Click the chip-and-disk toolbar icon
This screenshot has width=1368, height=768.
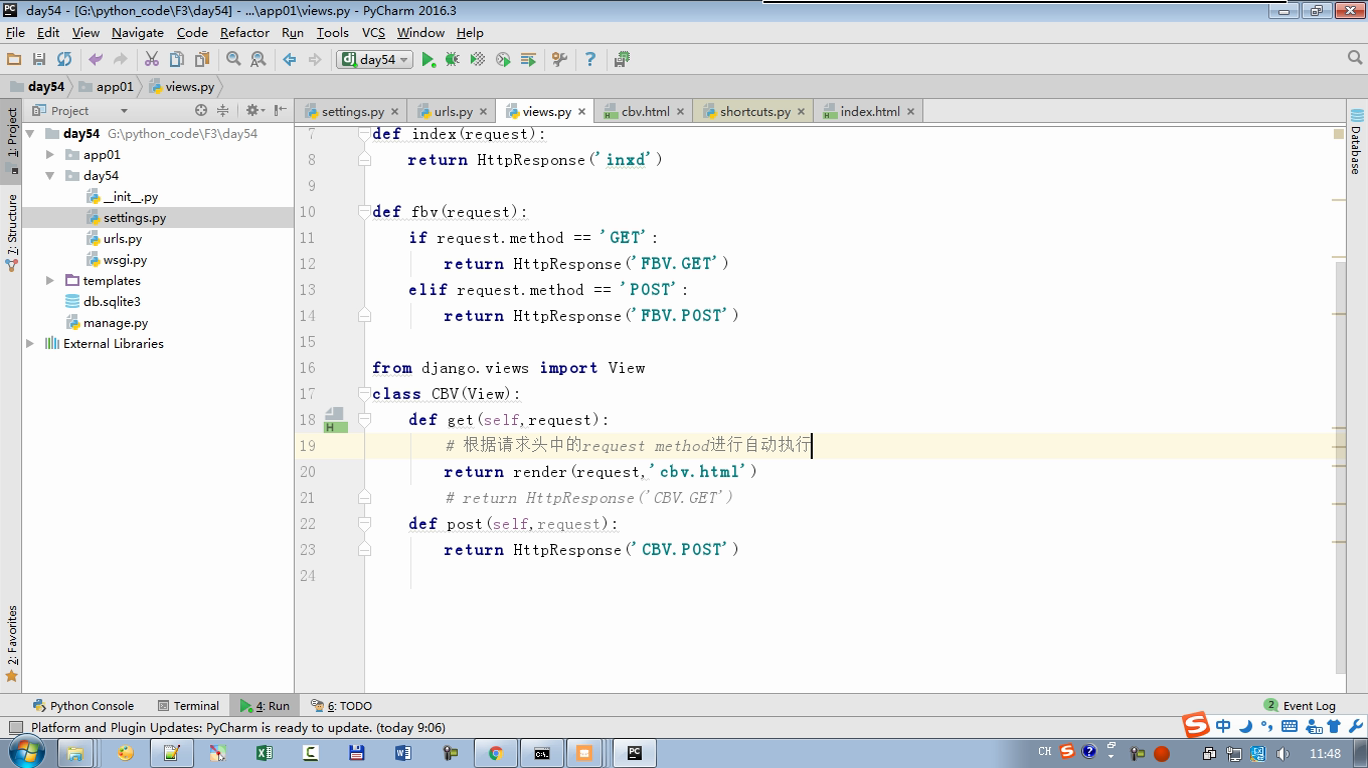point(622,60)
